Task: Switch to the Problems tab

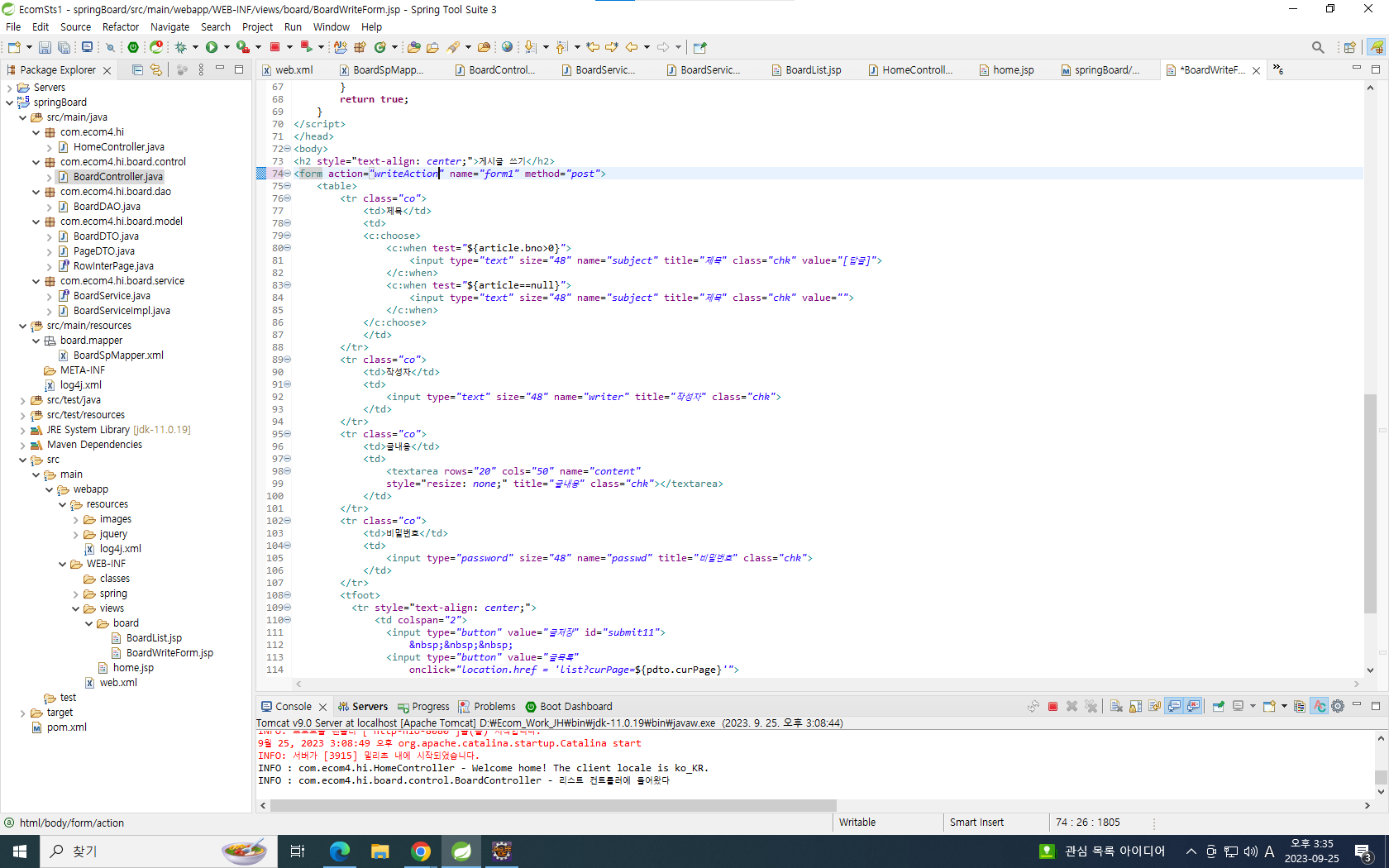Action: click(487, 707)
